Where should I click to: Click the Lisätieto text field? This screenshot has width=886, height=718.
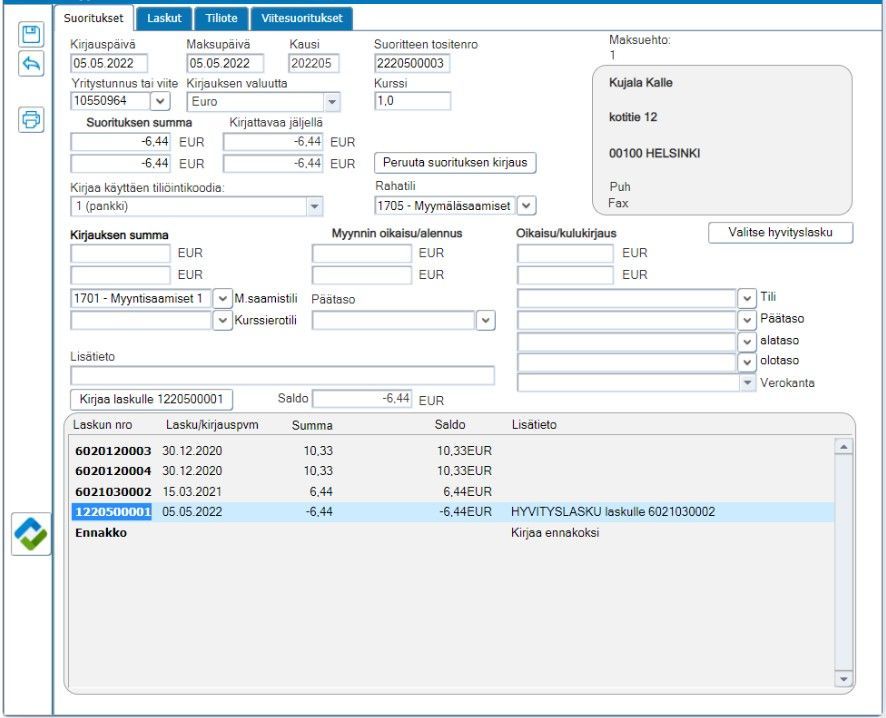click(282, 376)
